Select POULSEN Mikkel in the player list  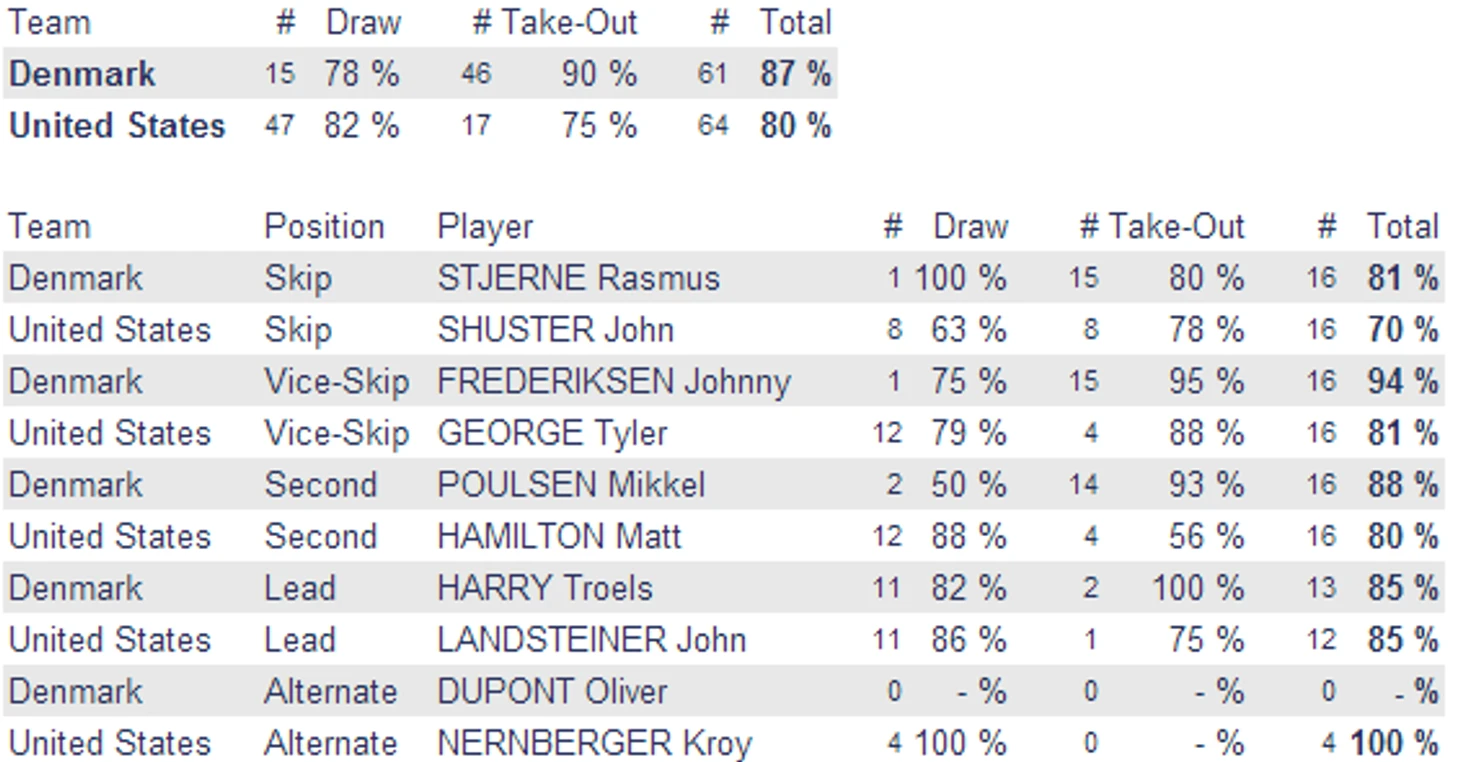tap(571, 485)
